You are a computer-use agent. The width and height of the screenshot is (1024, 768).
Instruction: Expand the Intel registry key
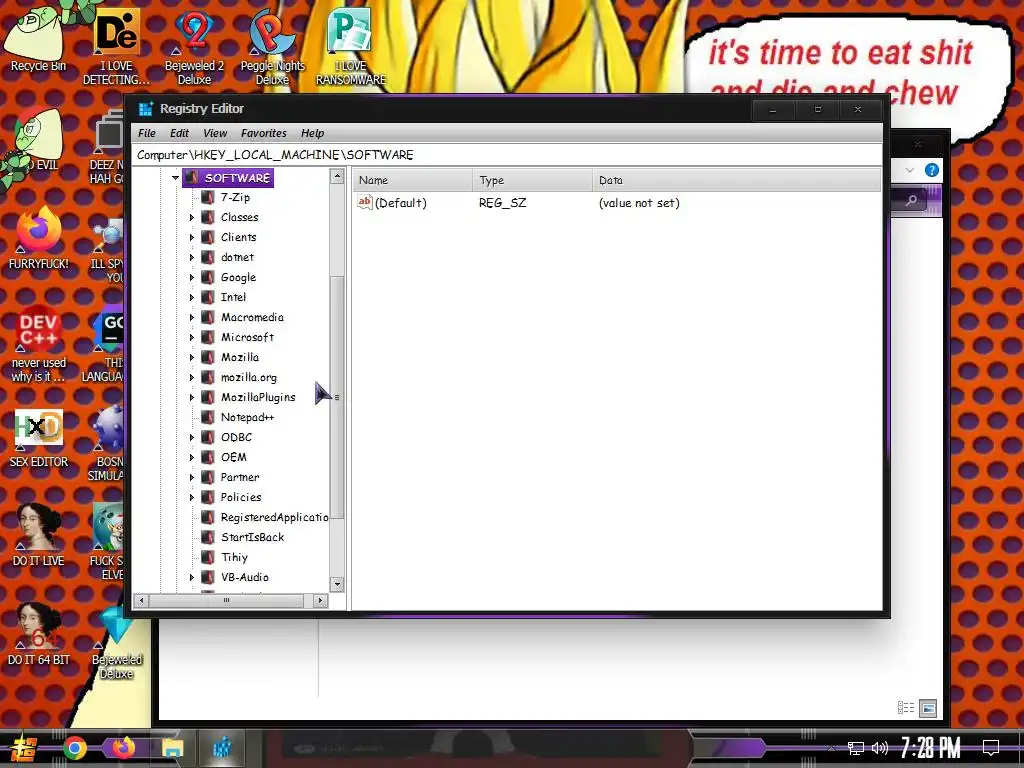[191, 297]
